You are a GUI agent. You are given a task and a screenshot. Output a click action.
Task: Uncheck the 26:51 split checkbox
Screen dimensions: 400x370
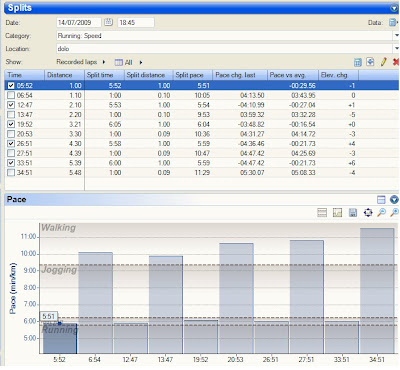tap(11, 144)
